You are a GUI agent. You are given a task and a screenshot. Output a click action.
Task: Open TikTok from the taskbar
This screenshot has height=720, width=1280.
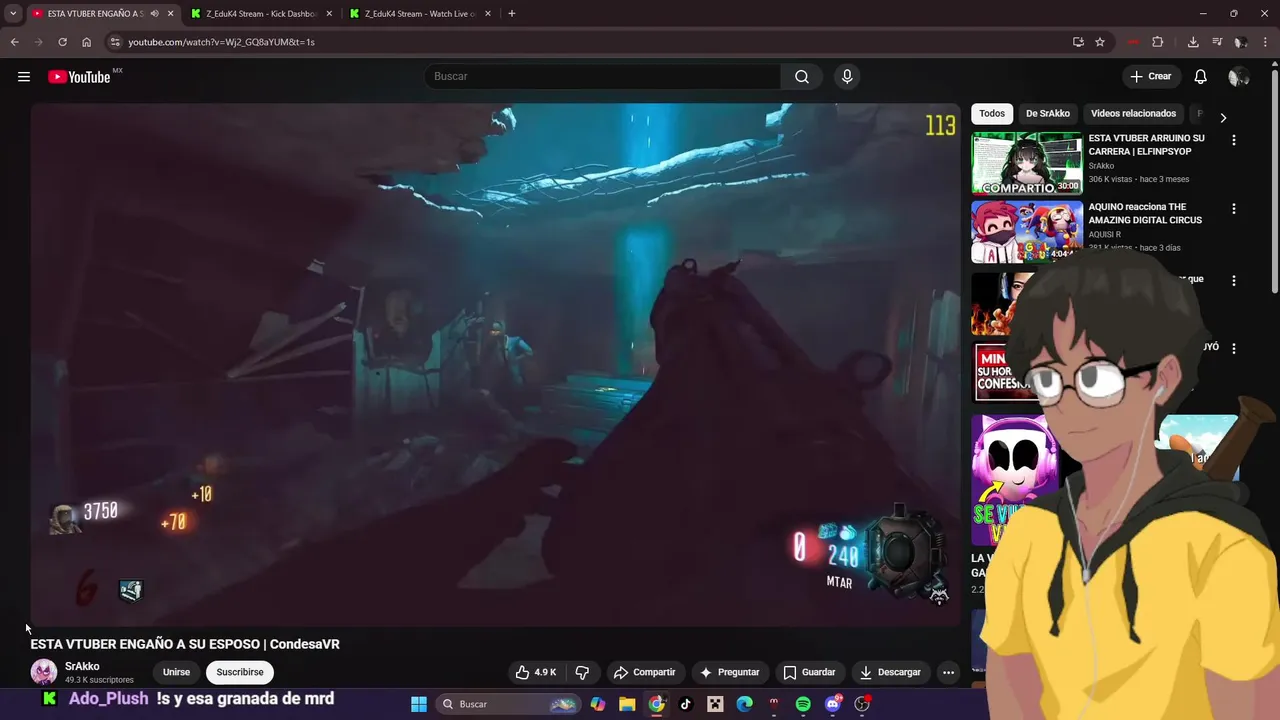tap(686, 704)
